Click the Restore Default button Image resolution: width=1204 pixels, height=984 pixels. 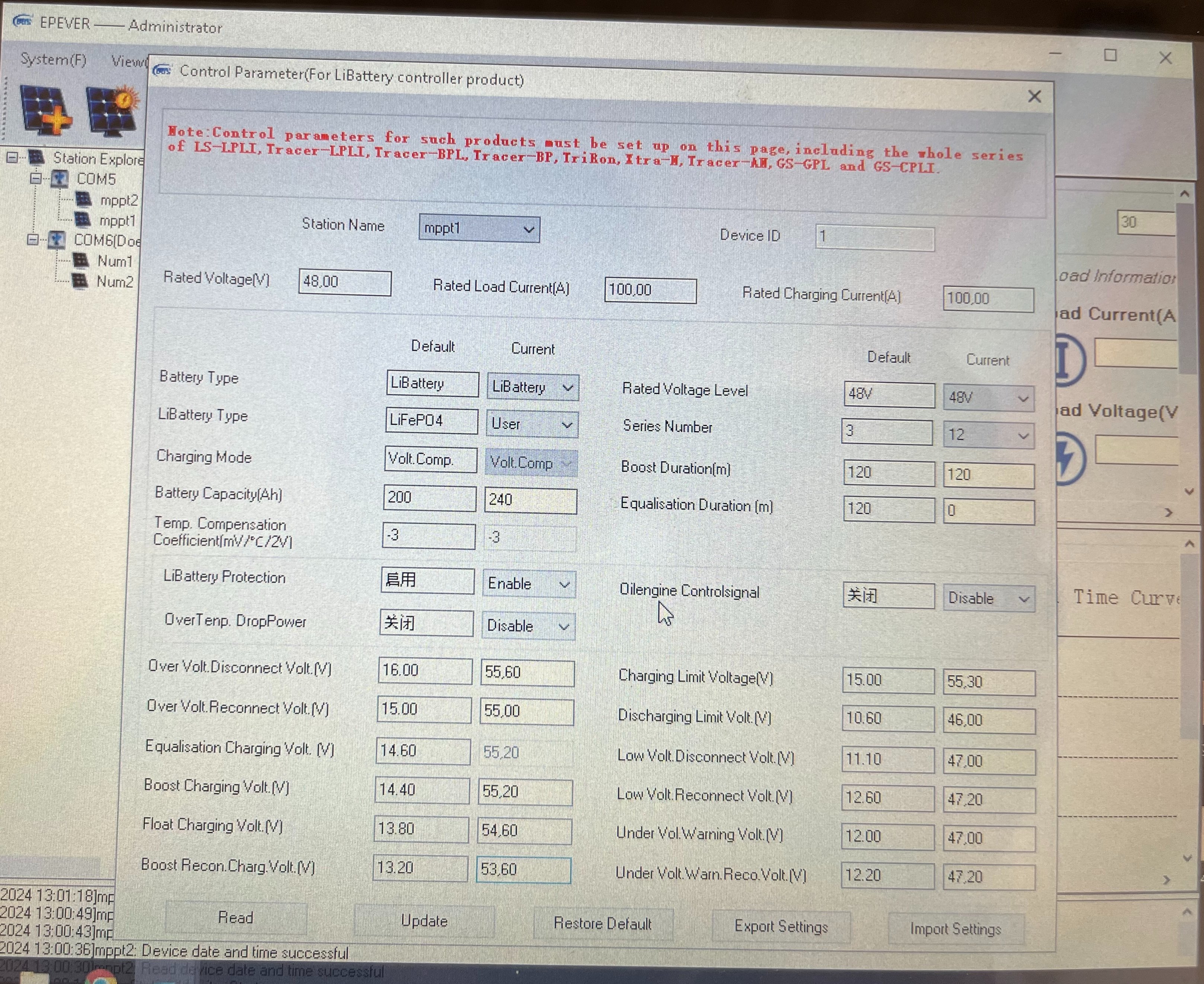pyautogui.click(x=602, y=923)
